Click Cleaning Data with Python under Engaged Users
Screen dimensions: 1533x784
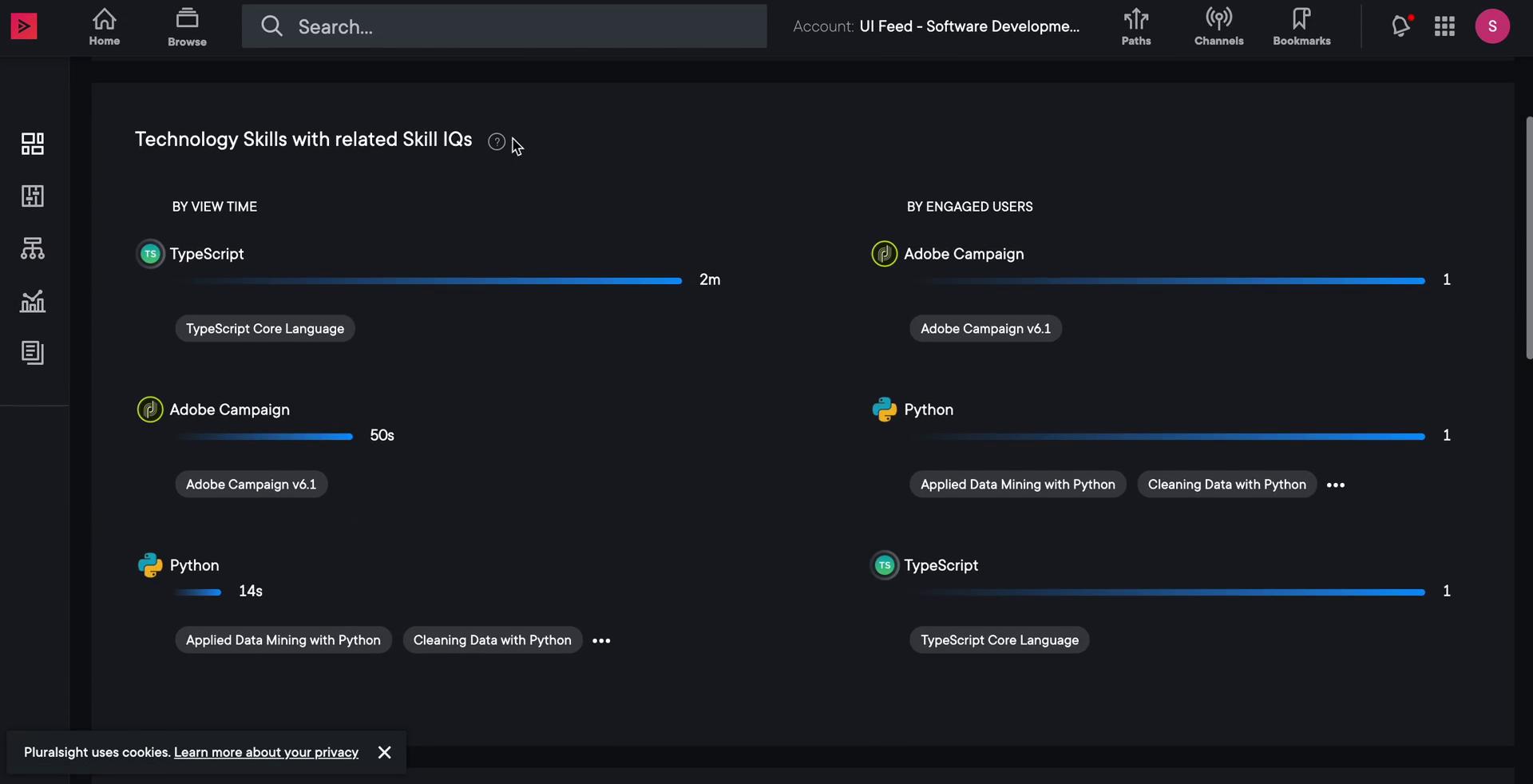[x=1227, y=485]
